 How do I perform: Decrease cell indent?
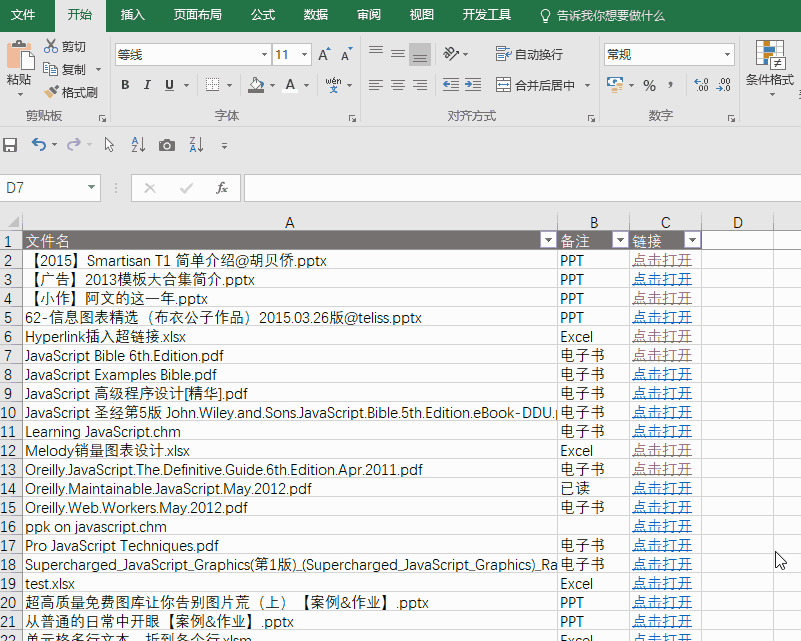tap(451, 85)
